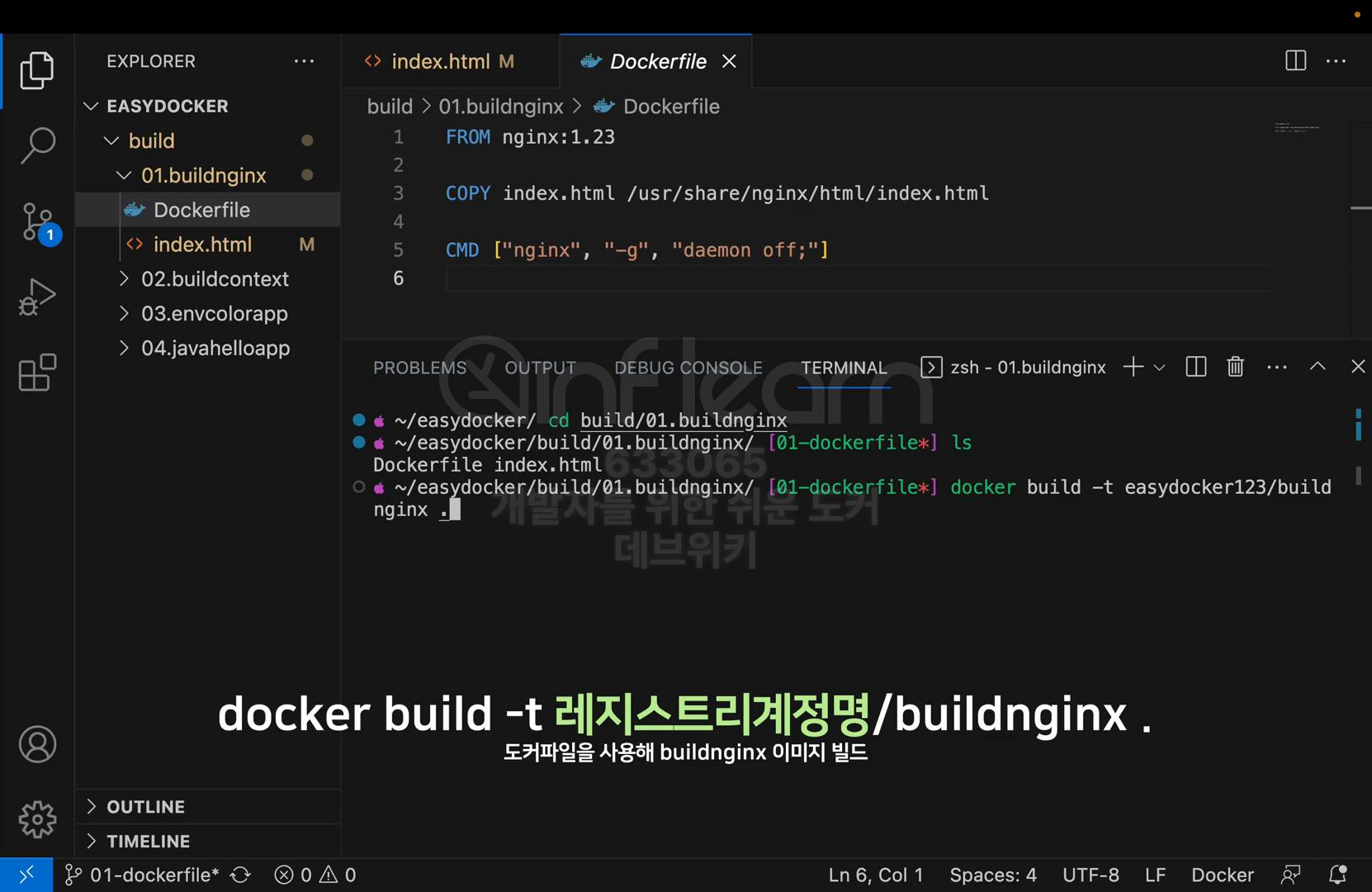
Task: Expand the TIMELINE section
Action: (x=208, y=842)
